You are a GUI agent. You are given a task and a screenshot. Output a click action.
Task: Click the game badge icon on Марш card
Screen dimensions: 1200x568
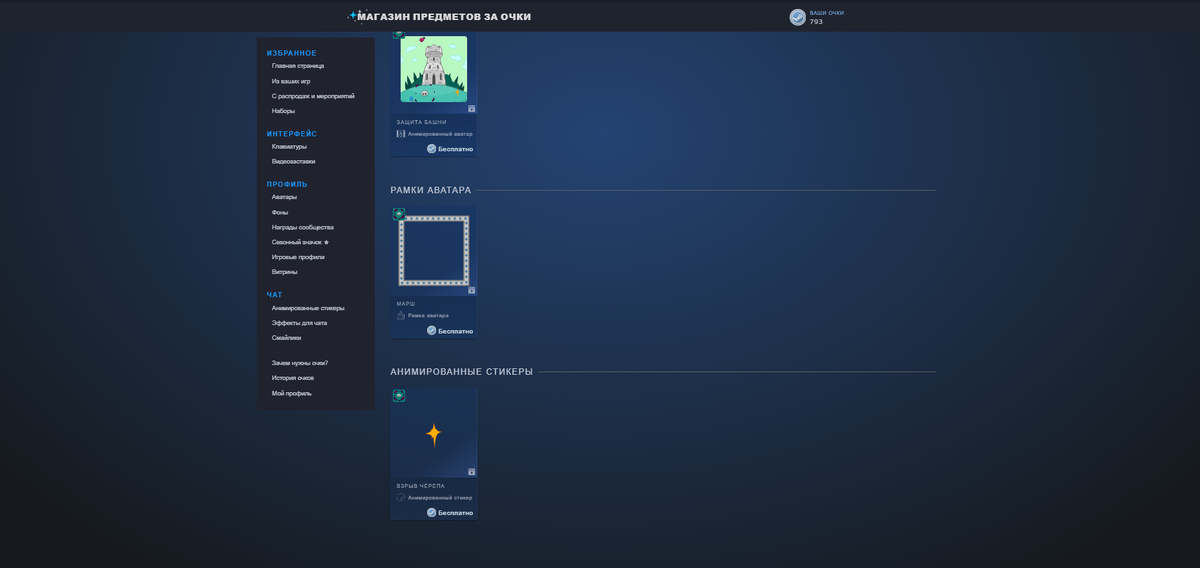pos(399,214)
